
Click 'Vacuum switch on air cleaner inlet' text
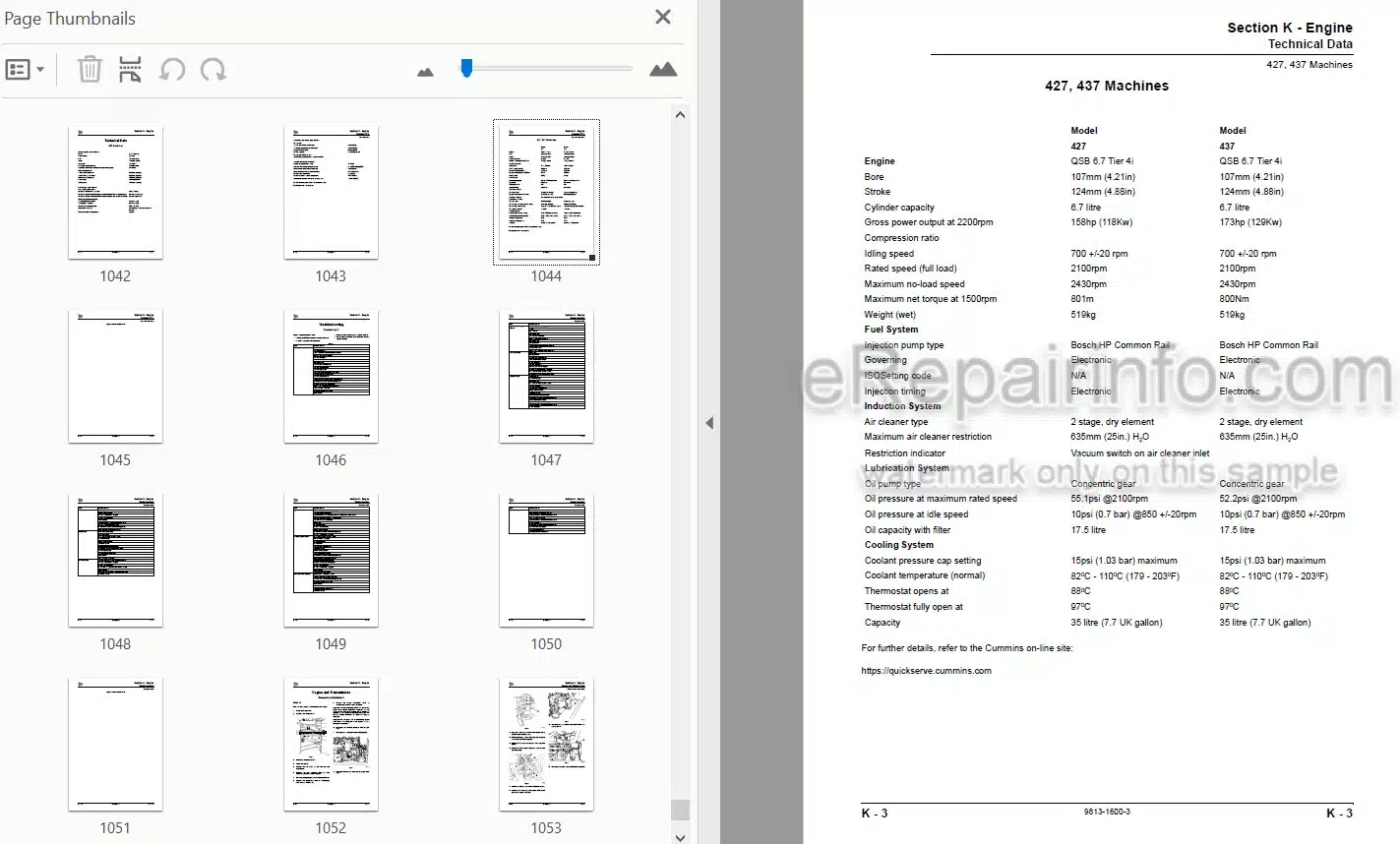(1139, 453)
